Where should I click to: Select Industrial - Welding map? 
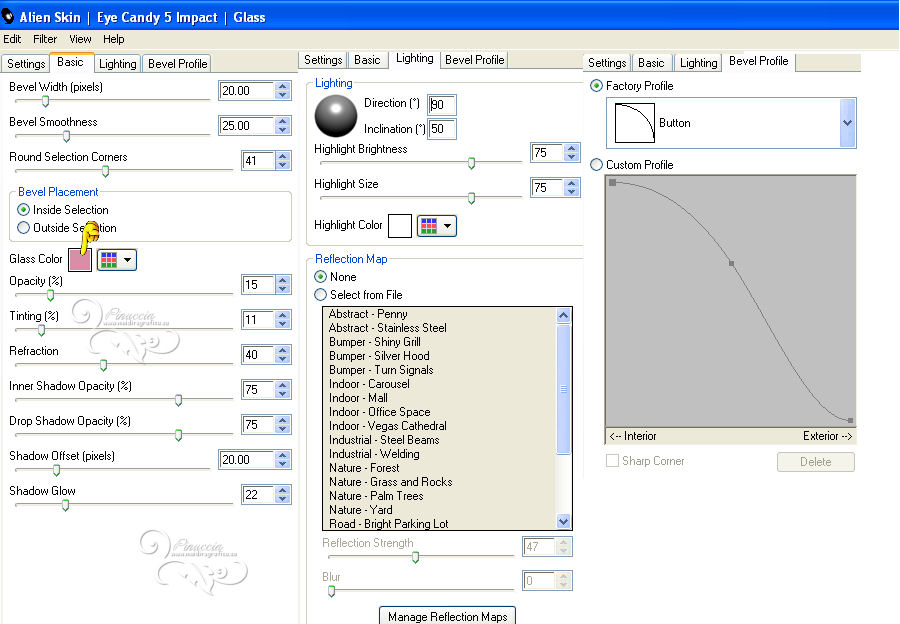[374, 454]
